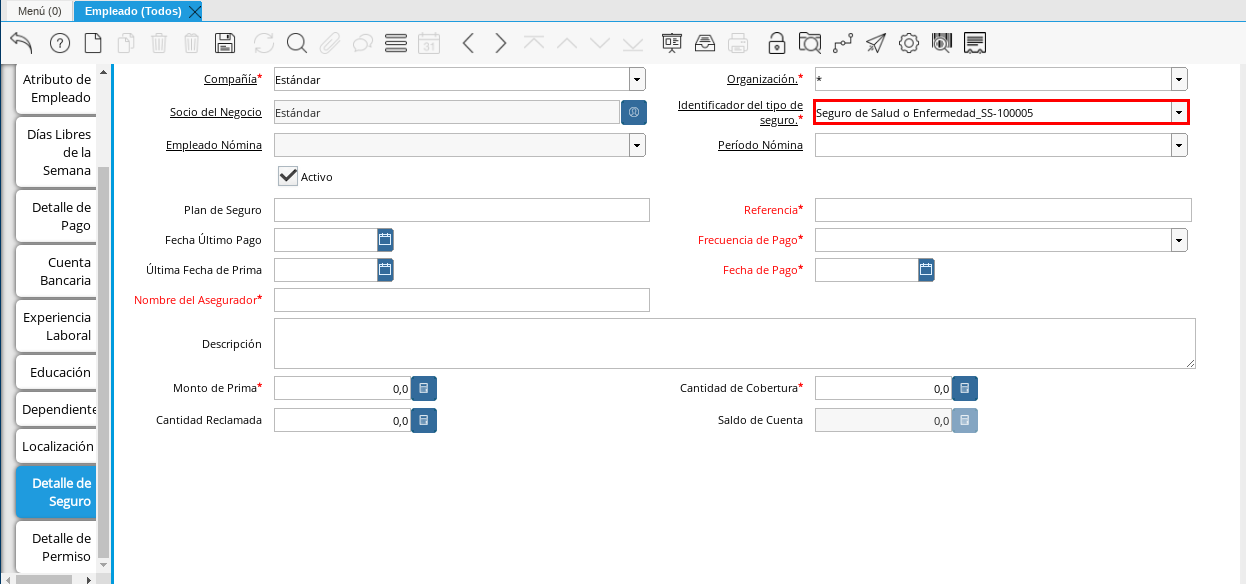Open the Detalle de Permiso tab
The width and height of the screenshot is (1246, 584).
[56, 547]
